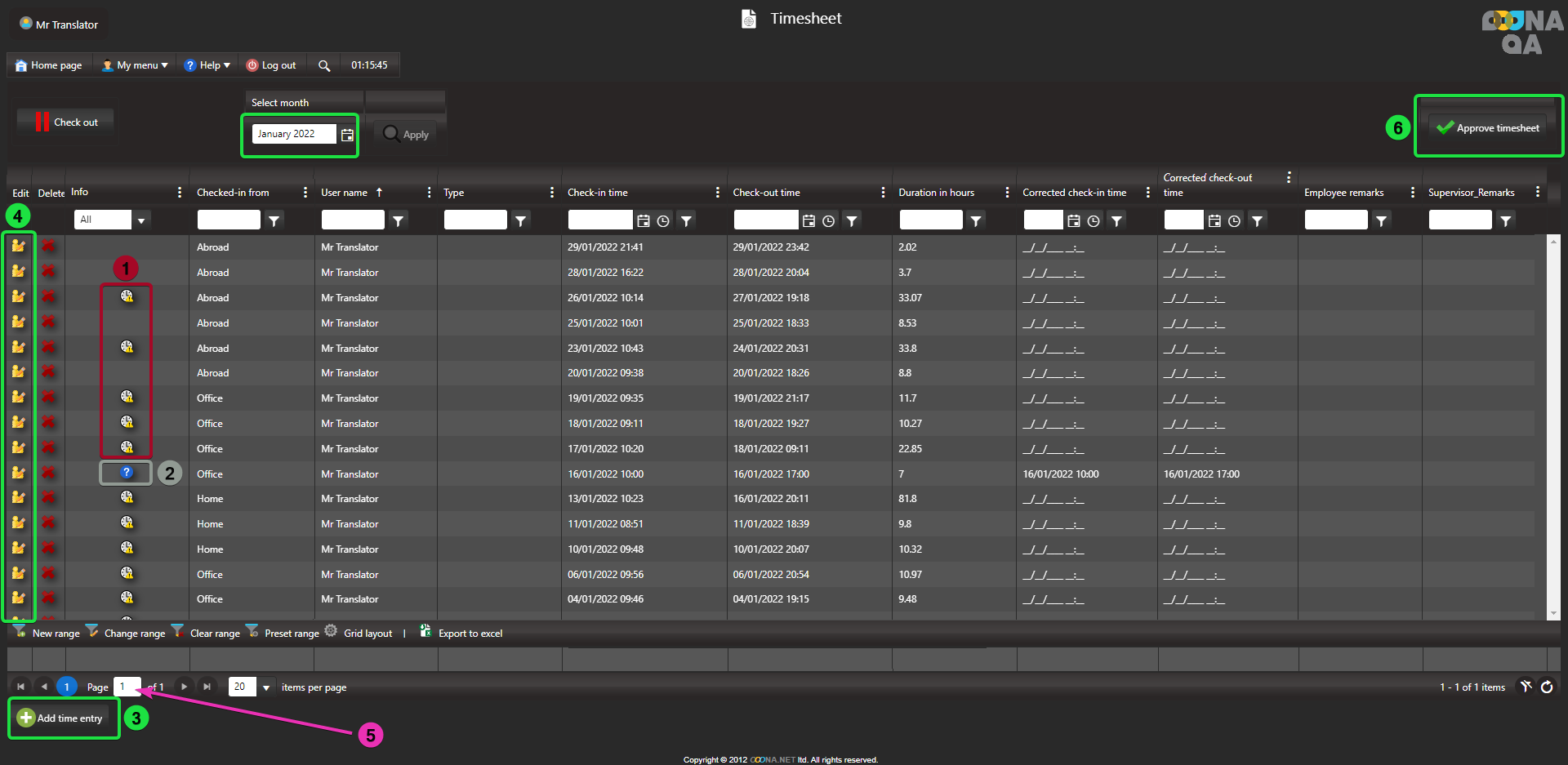Image resolution: width=1568 pixels, height=765 pixels.
Task: Click the grid's vertical scrollbar down arrow
Action: tap(1553, 613)
